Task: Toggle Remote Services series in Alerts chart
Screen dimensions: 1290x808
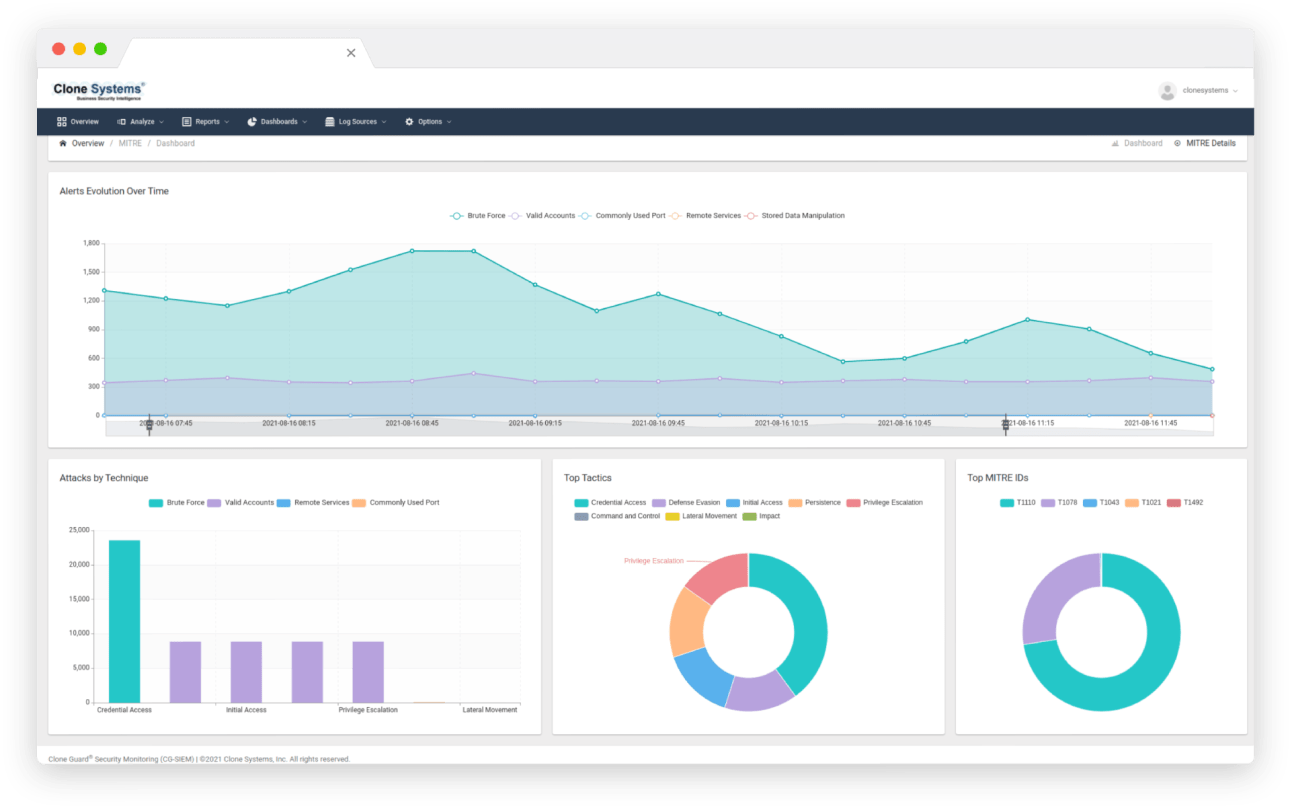Action: coord(705,216)
